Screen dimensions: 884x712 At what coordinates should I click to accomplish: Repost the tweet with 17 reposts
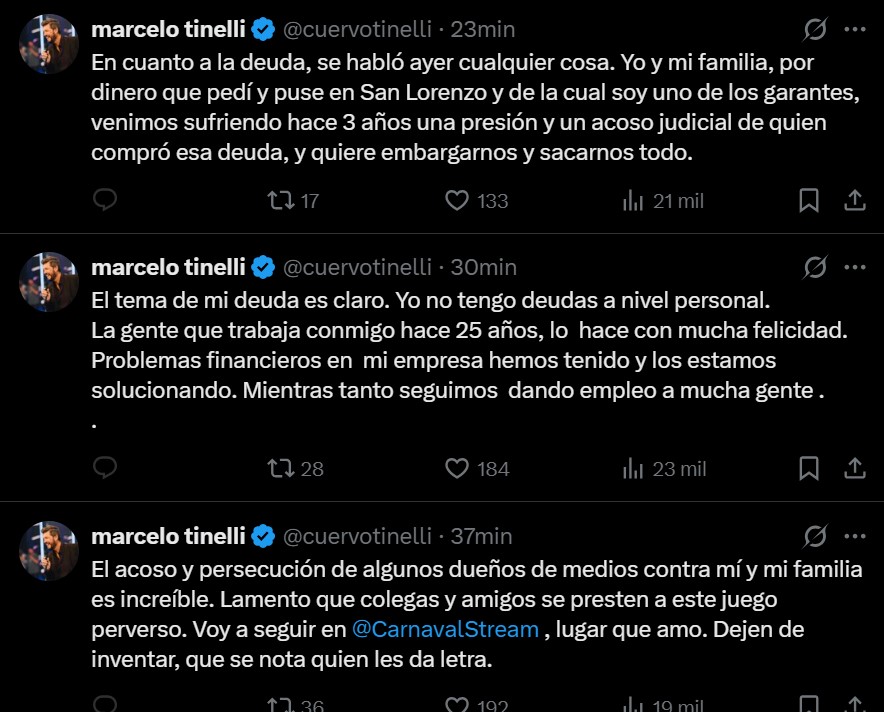coord(283,201)
